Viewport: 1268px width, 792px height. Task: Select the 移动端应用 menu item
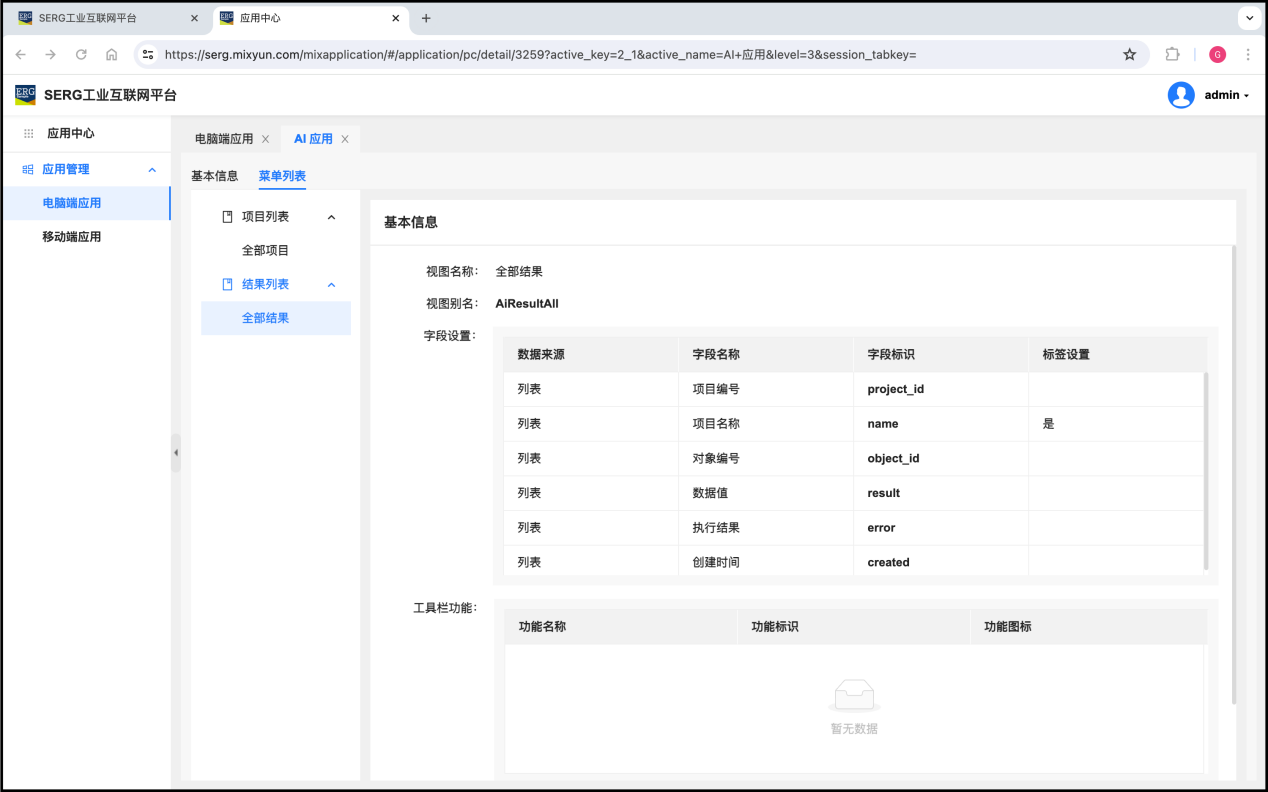71,237
